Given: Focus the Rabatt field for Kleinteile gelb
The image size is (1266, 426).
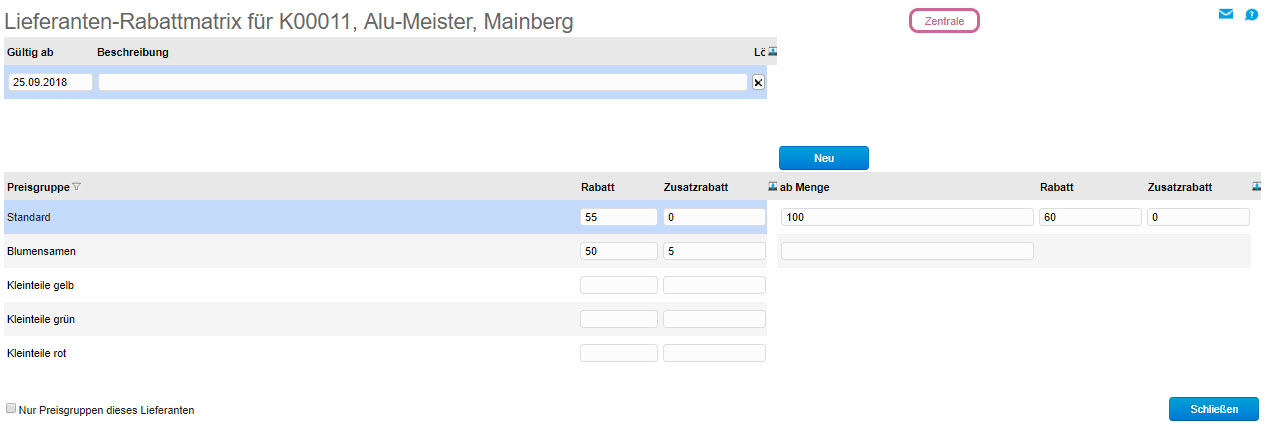Looking at the screenshot, I should (618, 285).
